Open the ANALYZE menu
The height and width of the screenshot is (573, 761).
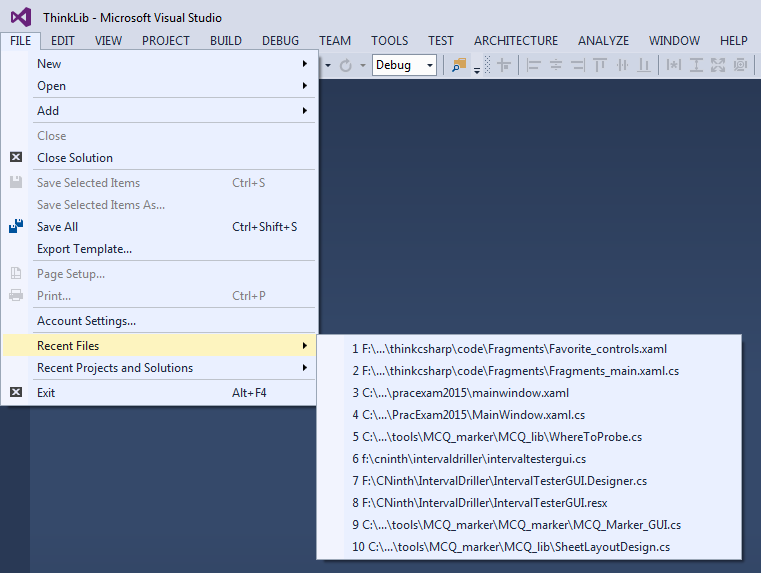point(603,41)
